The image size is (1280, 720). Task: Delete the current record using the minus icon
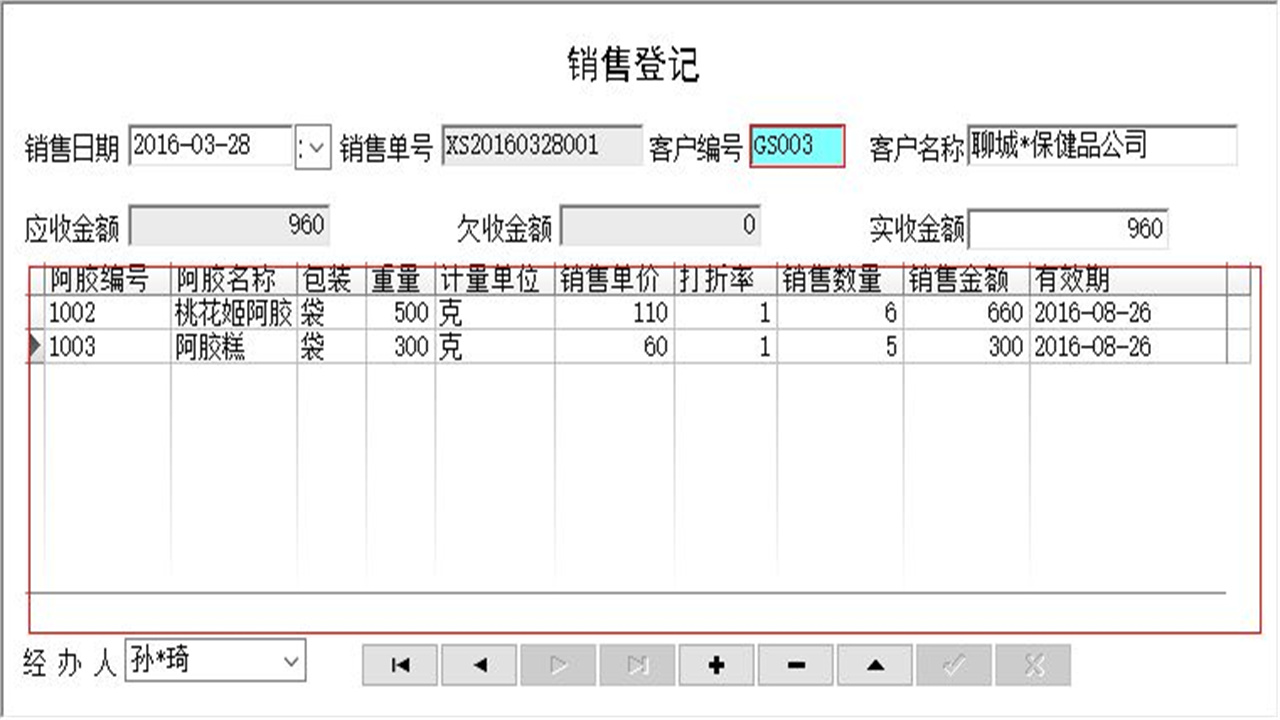click(x=794, y=663)
